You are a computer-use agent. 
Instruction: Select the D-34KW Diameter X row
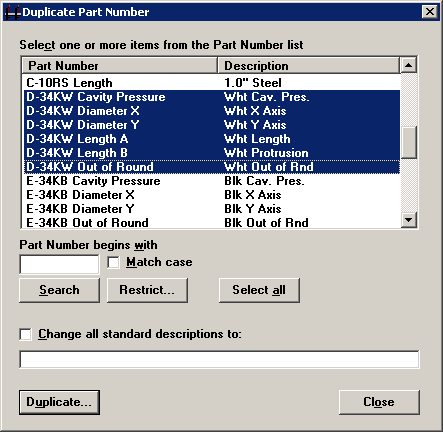[212, 111]
